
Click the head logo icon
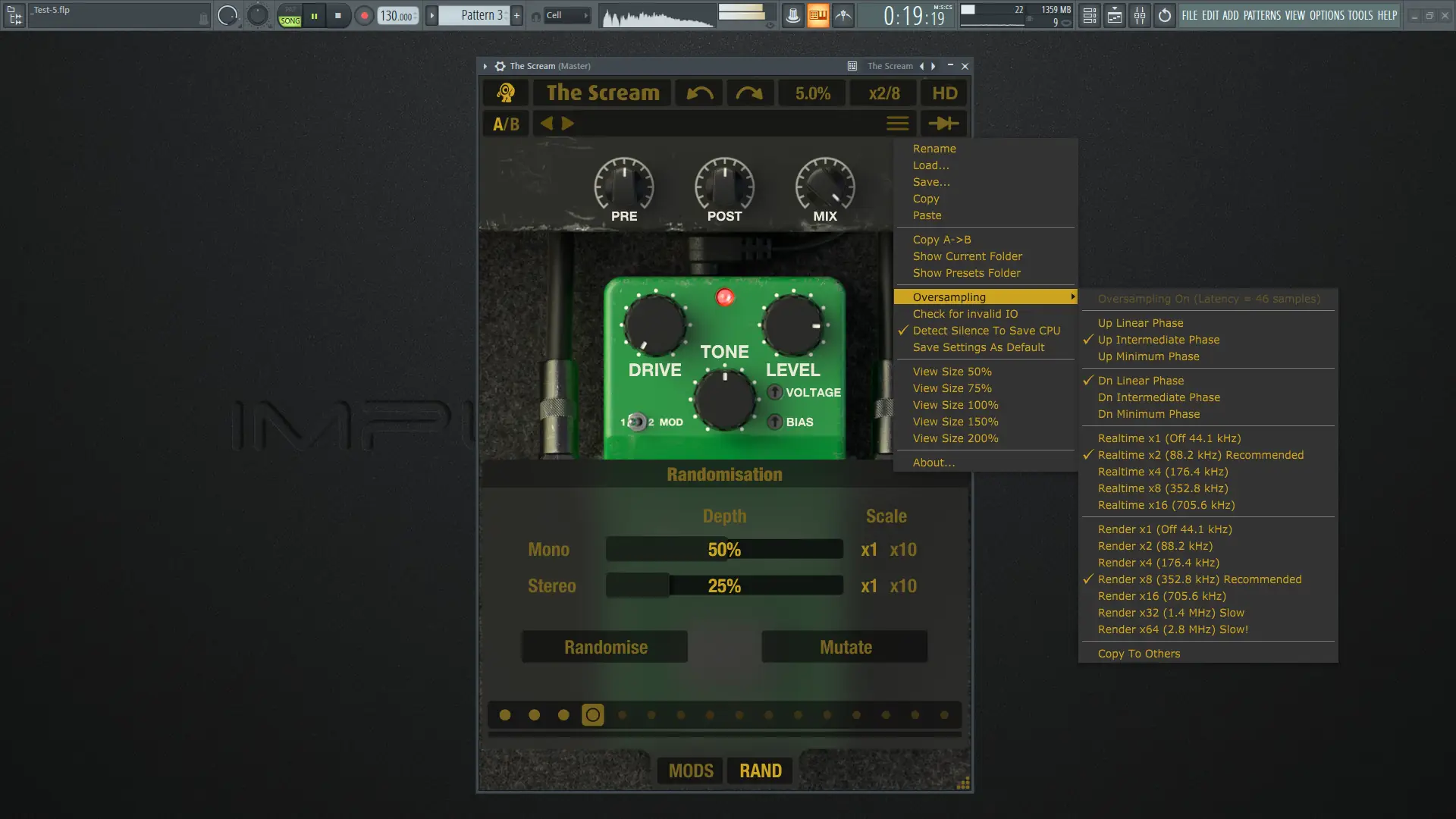point(506,93)
